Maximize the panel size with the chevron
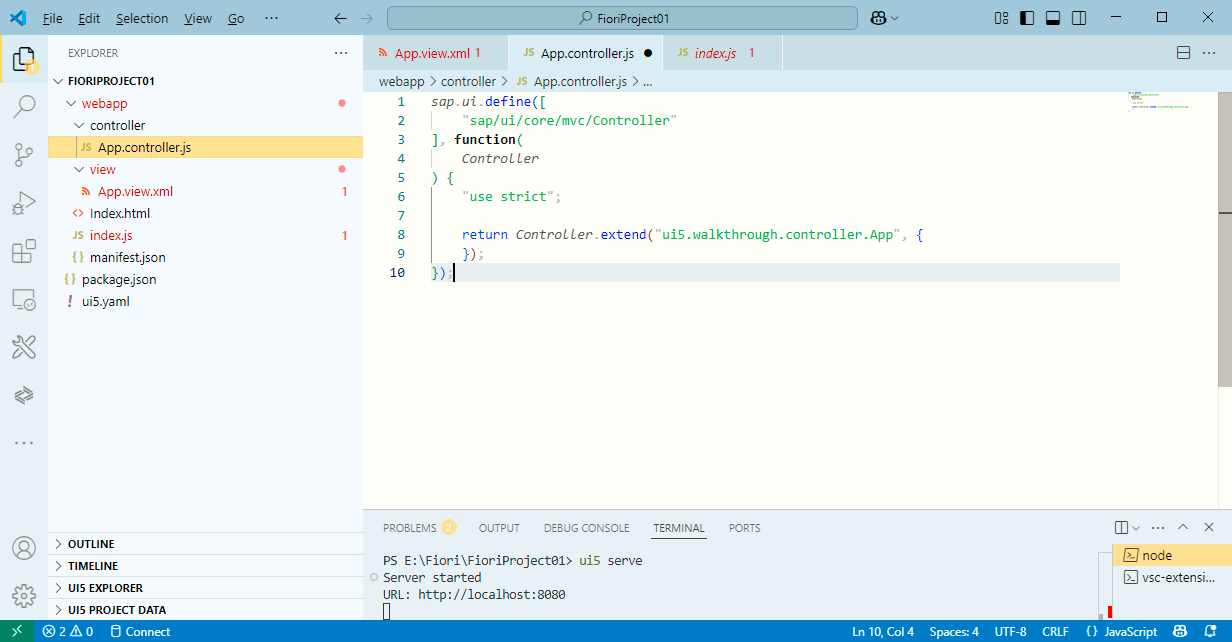This screenshot has width=1232, height=642. tap(1183, 527)
